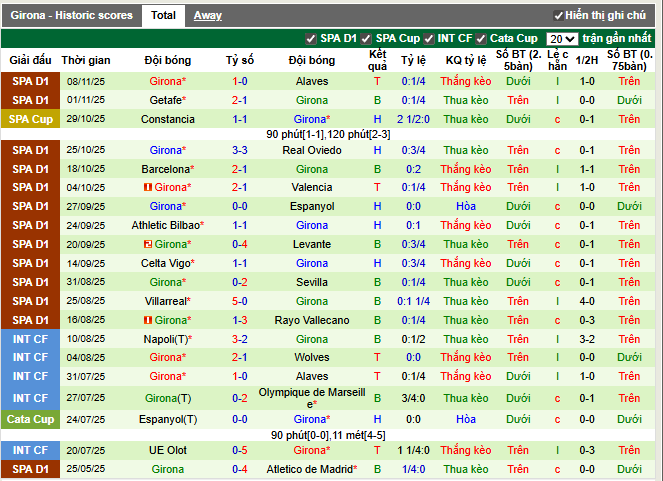663x481 pixels.
Task: Click card icon beside Girona vs Levante
Action: (x=148, y=244)
